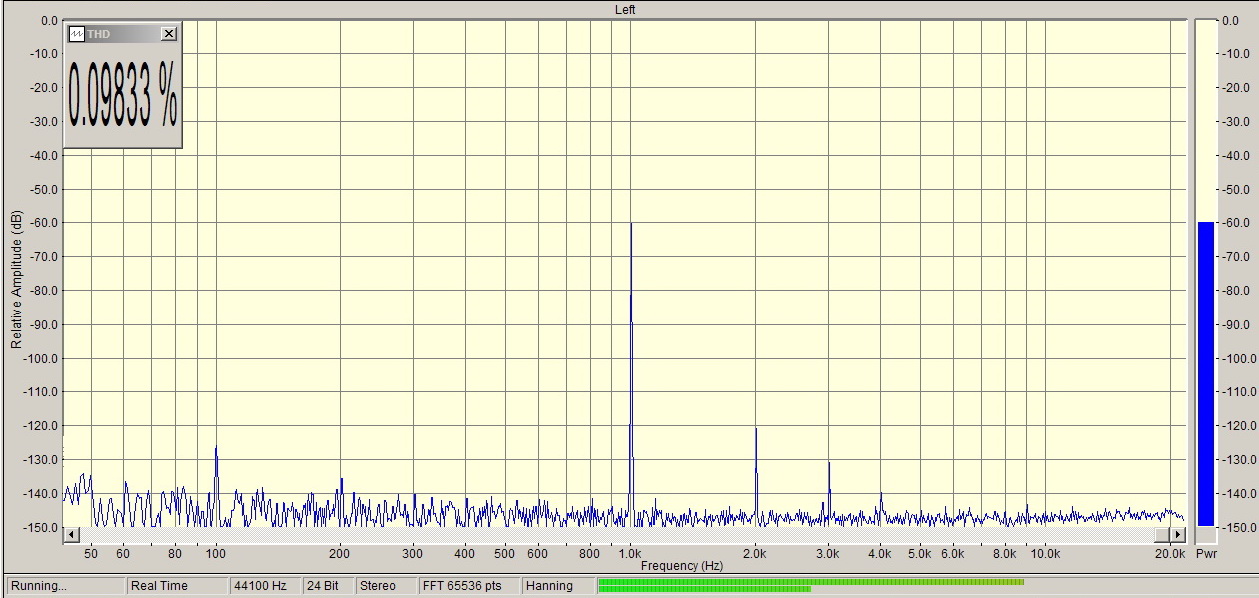Click the blue Pwr level bar

pyautogui.click(x=1205, y=374)
